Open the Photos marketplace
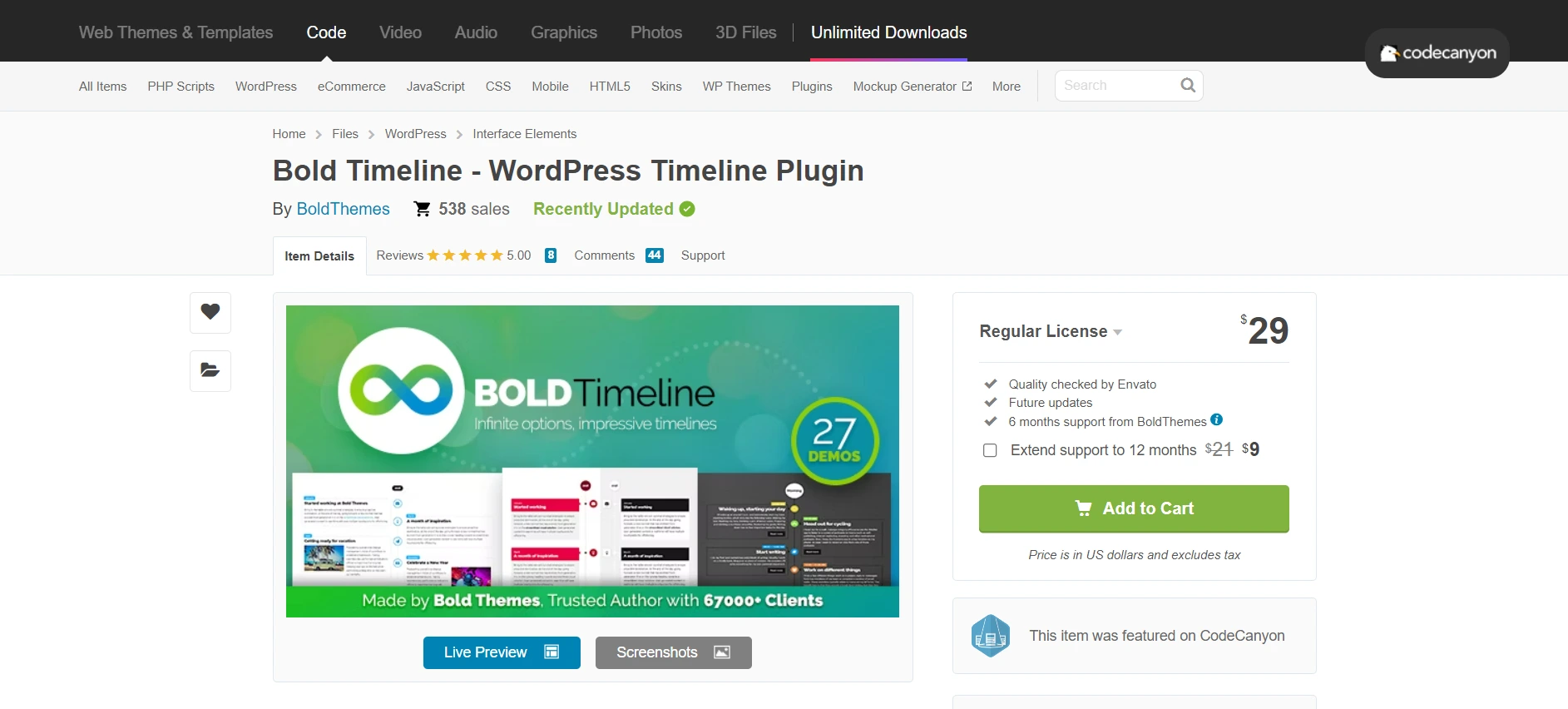The width and height of the screenshot is (1568, 709). click(656, 32)
